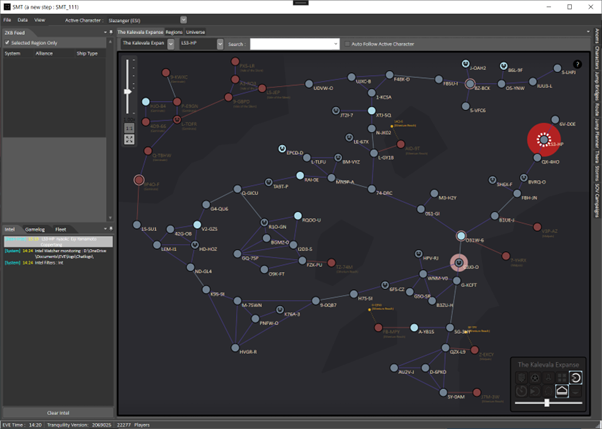This screenshot has height=429, width=602.
Task: Switch to the Gamelog tab
Action: click(x=35, y=228)
